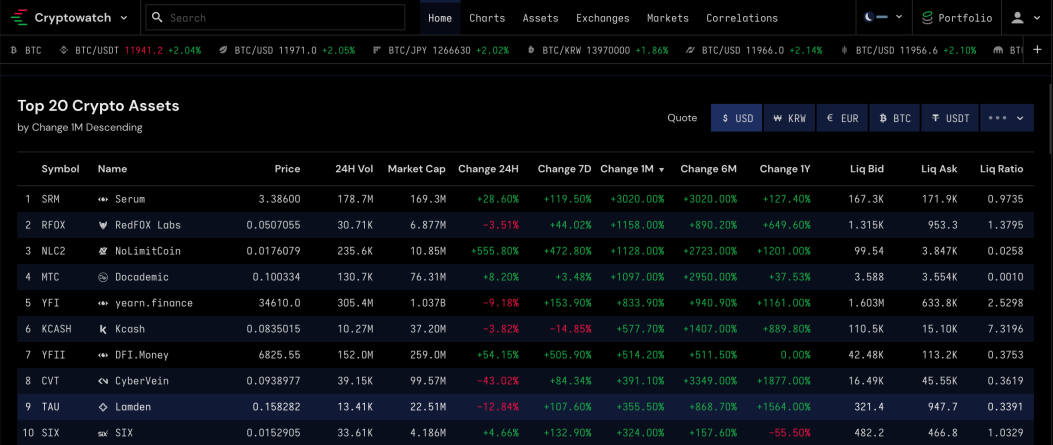Screen dimensions: 1053x445
Task: Open the Assets tab
Action: tap(541, 18)
